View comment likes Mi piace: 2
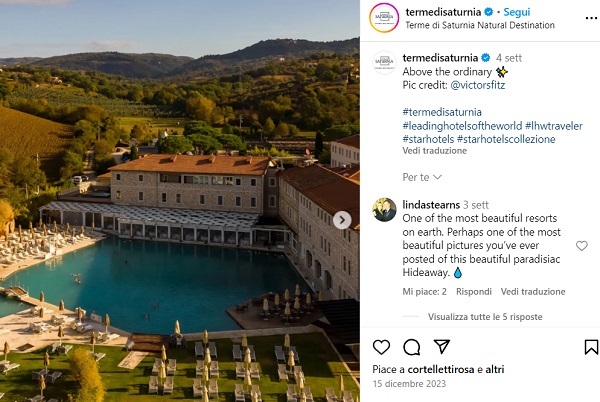This screenshot has width=600, height=402. pyautogui.click(x=425, y=291)
